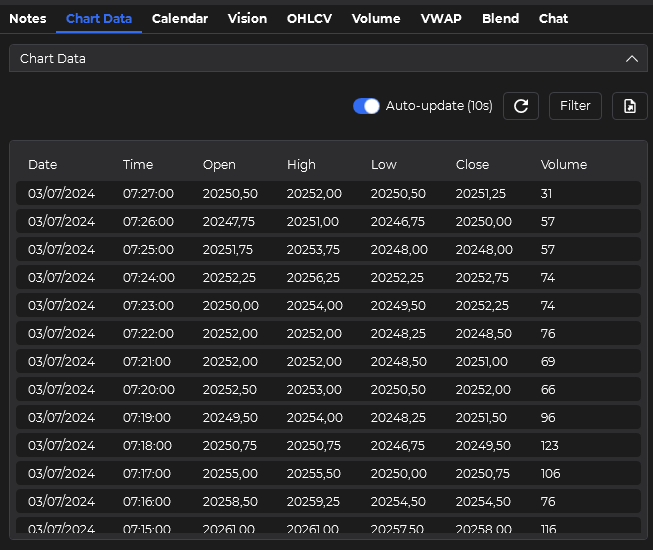The image size is (653, 550).
Task: Click the 07:17:00 time cell
Action: point(147,473)
